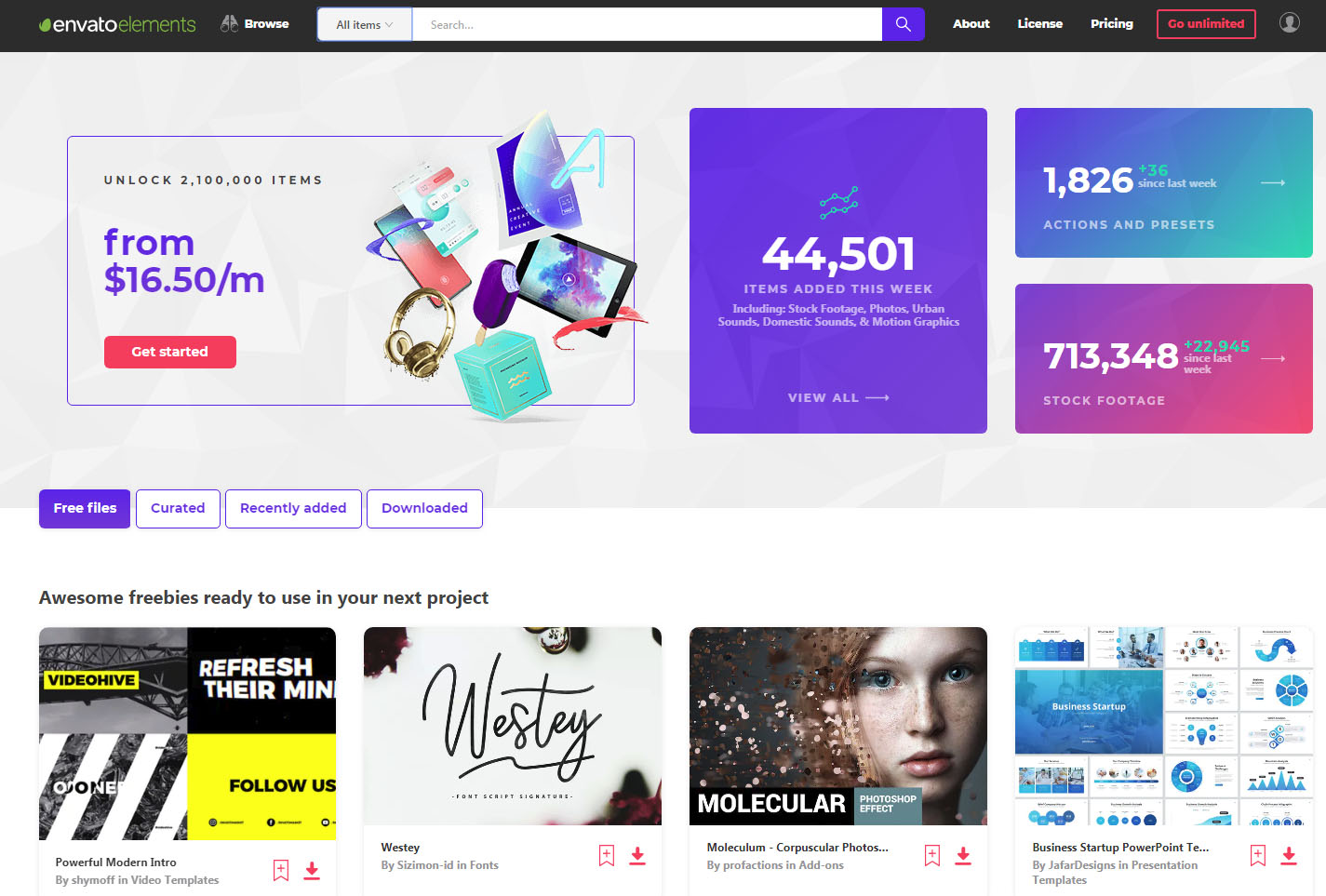Image resolution: width=1326 pixels, height=896 pixels.
Task: Open the Stock Footage card arrow
Action: 1273,359
